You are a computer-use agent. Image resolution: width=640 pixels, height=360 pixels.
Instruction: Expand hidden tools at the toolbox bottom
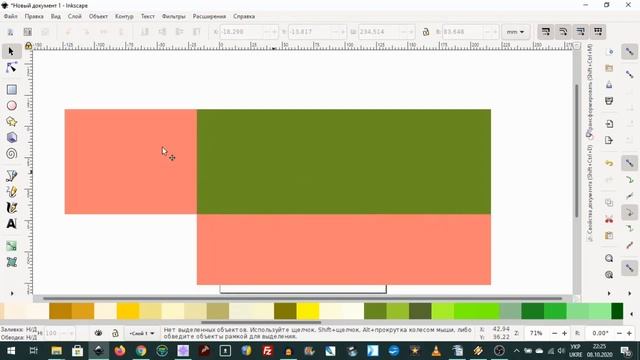pyautogui.click(x=11, y=293)
